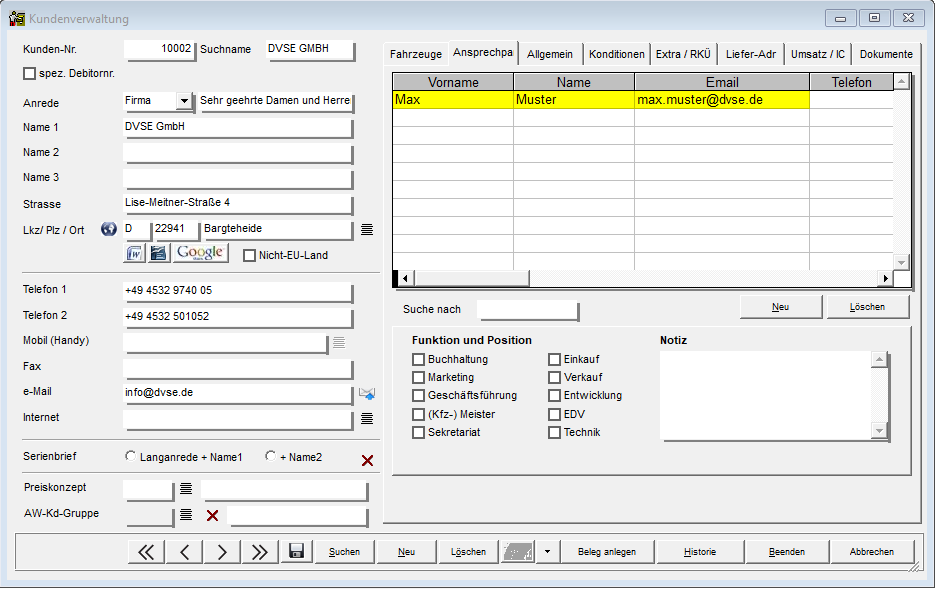Switch to the Konditionen tab
The height and width of the screenshot is (589, 935).
pos(617,54)
